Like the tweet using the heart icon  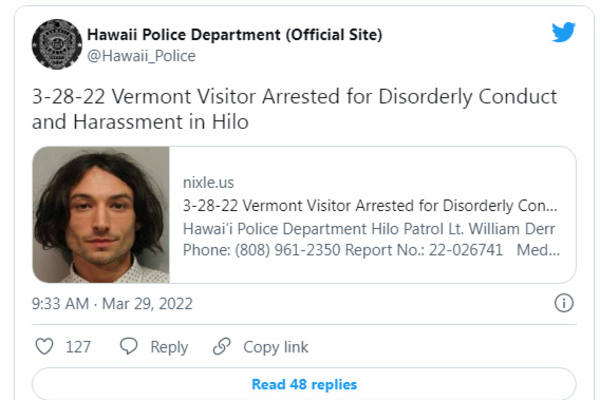(x=44, y=347)
